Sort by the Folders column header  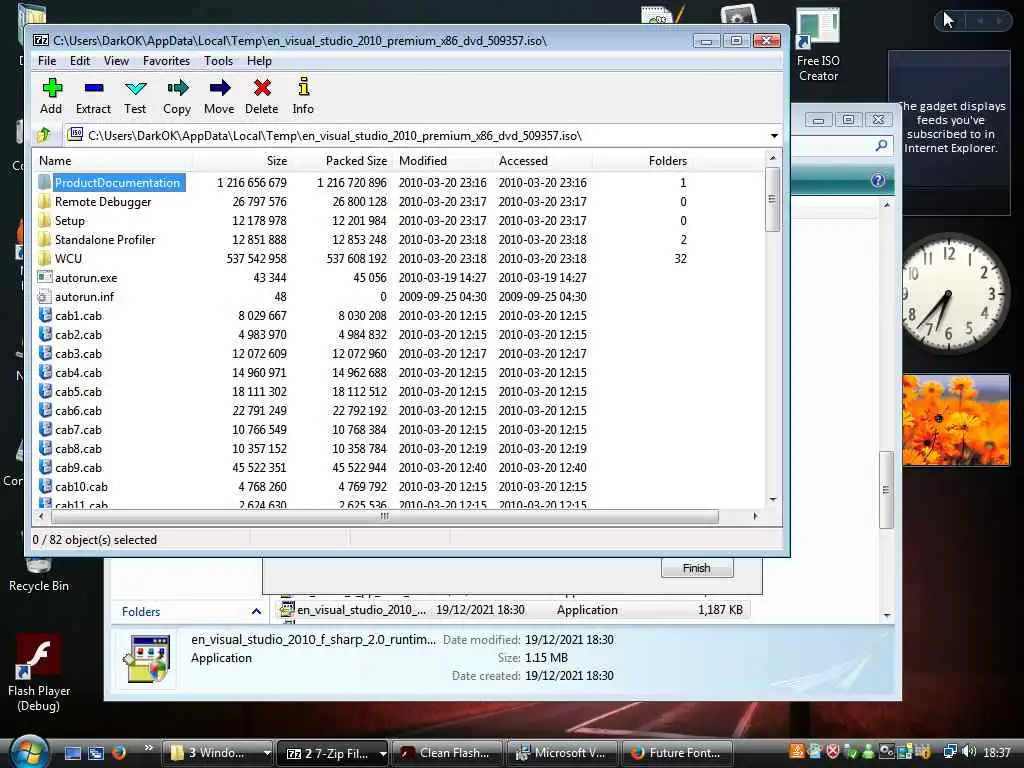641,161
